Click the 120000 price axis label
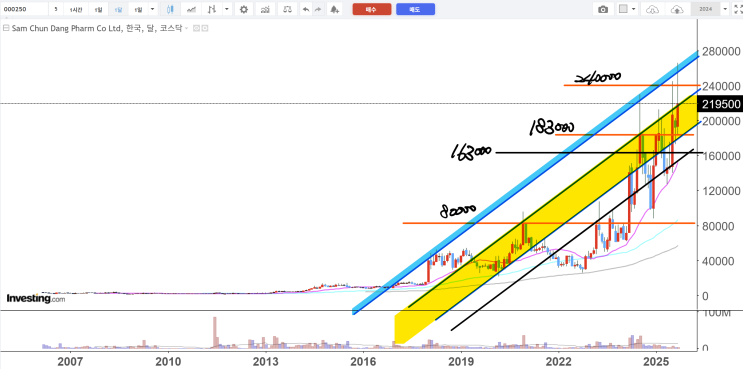The height and width of the screenshot is (369, 743). [x=721, y=191]
